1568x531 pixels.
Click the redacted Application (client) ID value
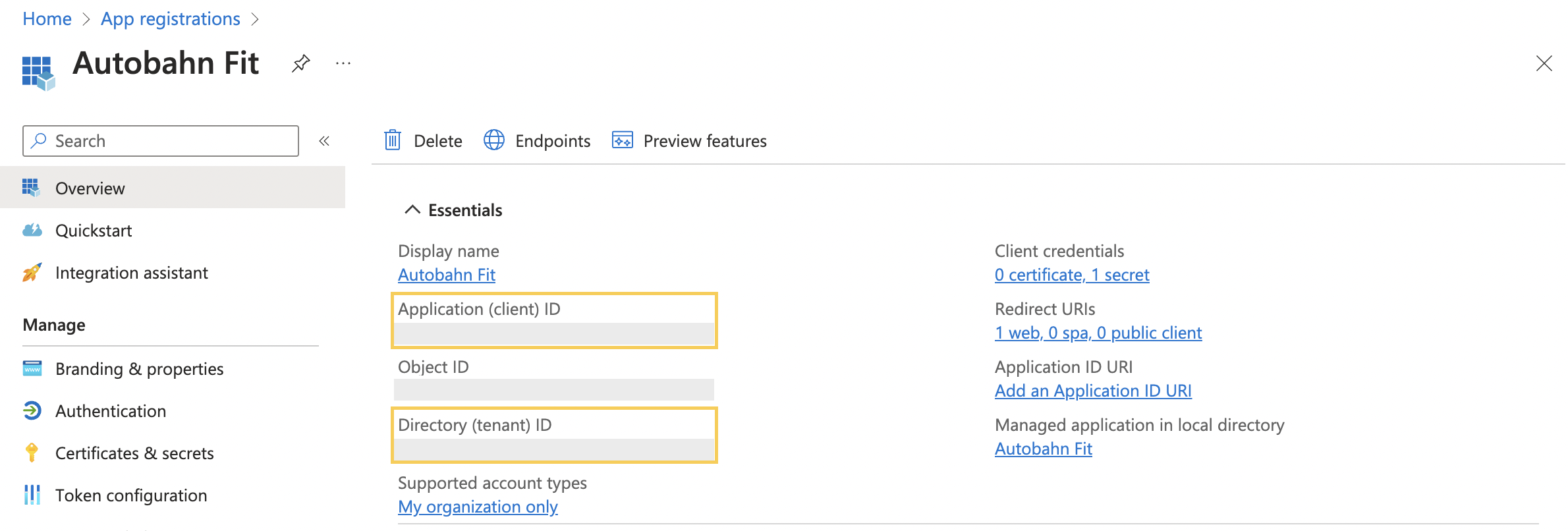[554, 333]
